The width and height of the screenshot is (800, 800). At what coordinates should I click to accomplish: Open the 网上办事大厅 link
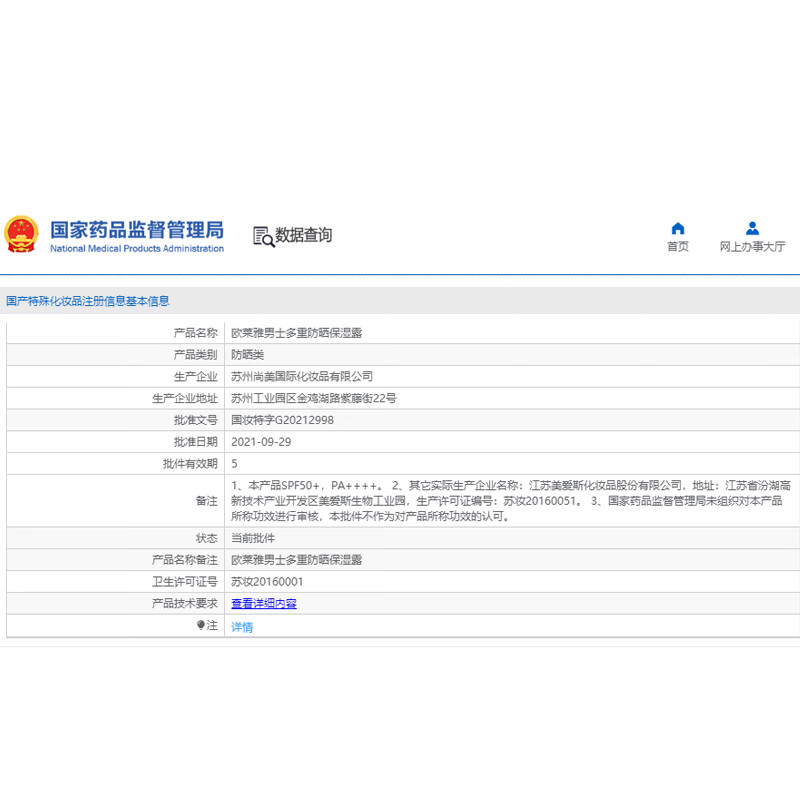752,246
